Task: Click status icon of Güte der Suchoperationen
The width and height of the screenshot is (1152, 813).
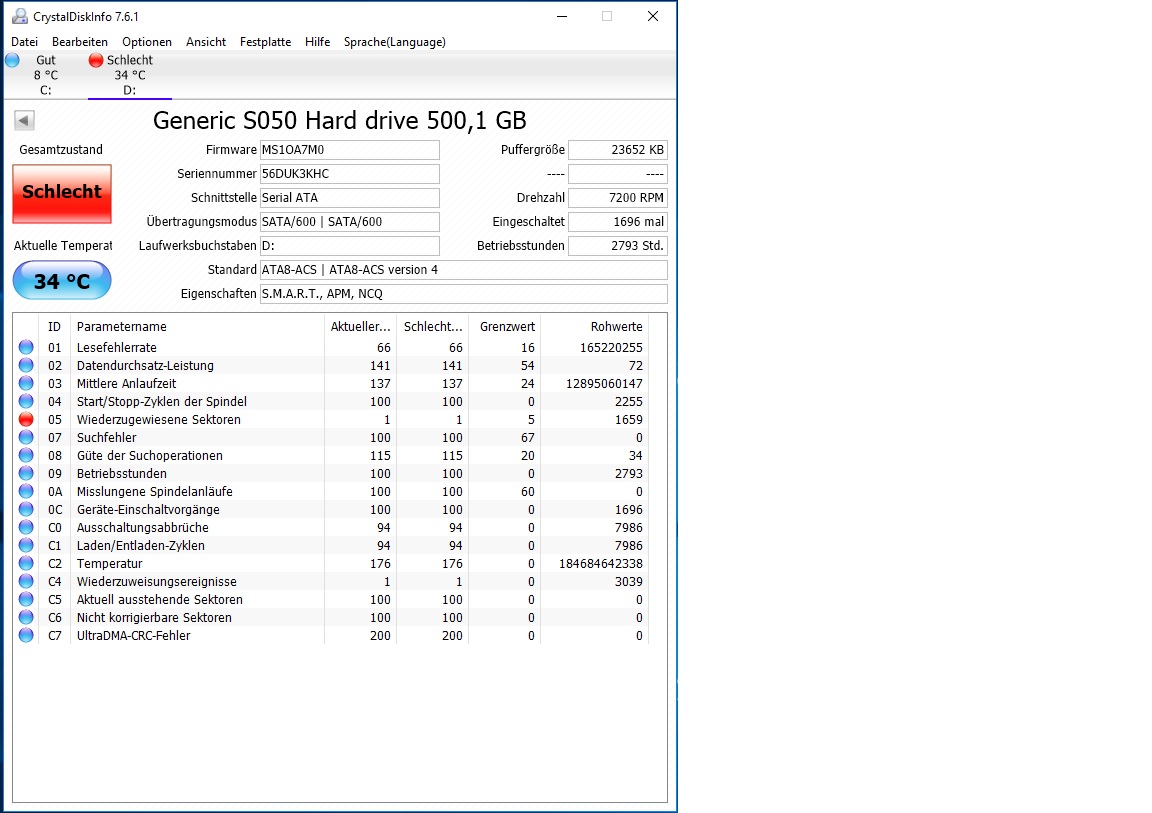Action: pos(26,455)
